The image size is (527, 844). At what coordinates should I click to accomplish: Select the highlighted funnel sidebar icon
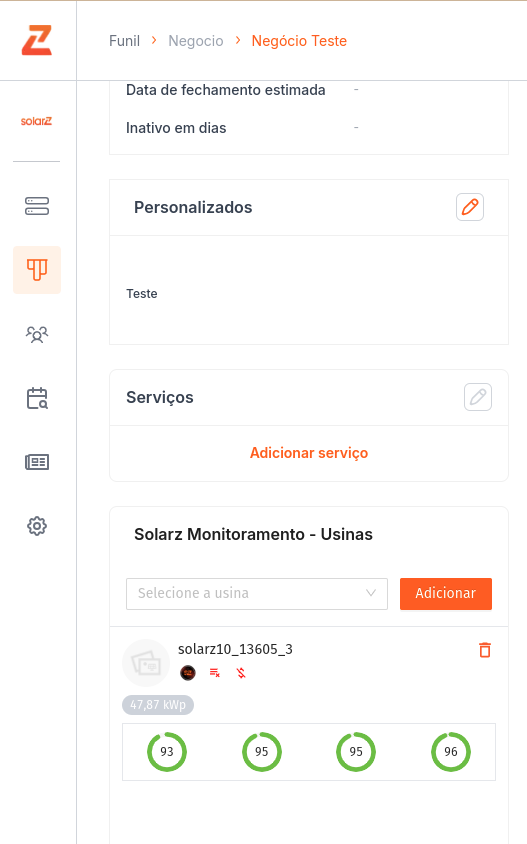tap(37, 270)
